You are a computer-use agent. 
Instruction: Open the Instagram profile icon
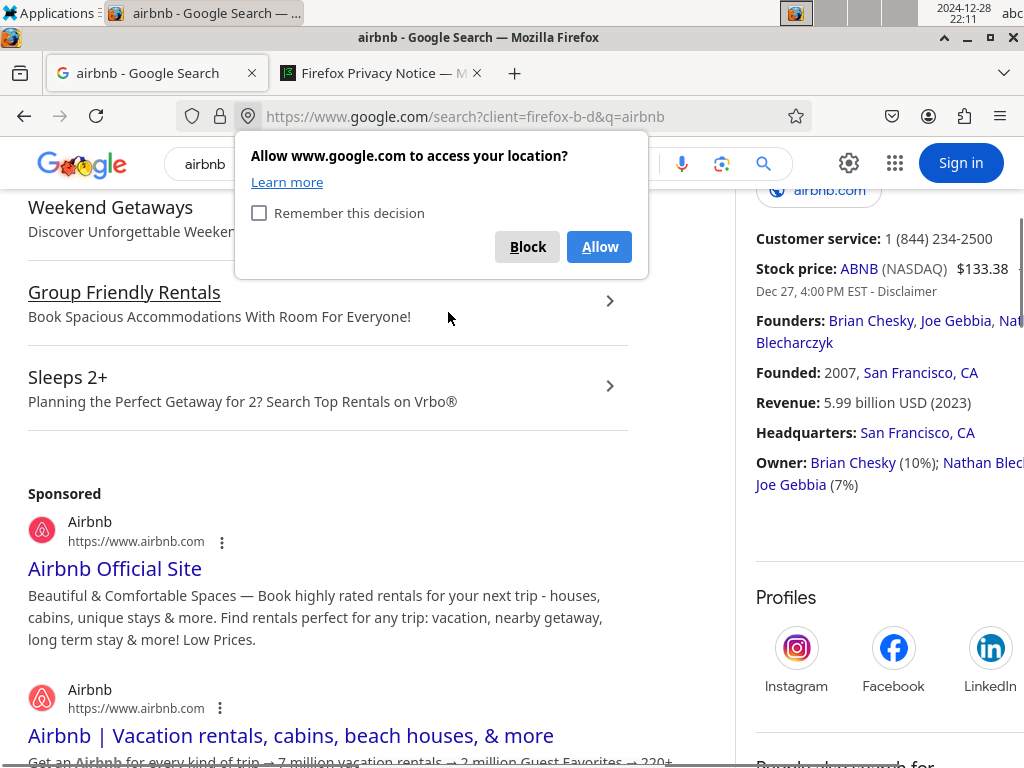[x=797, y=648]
